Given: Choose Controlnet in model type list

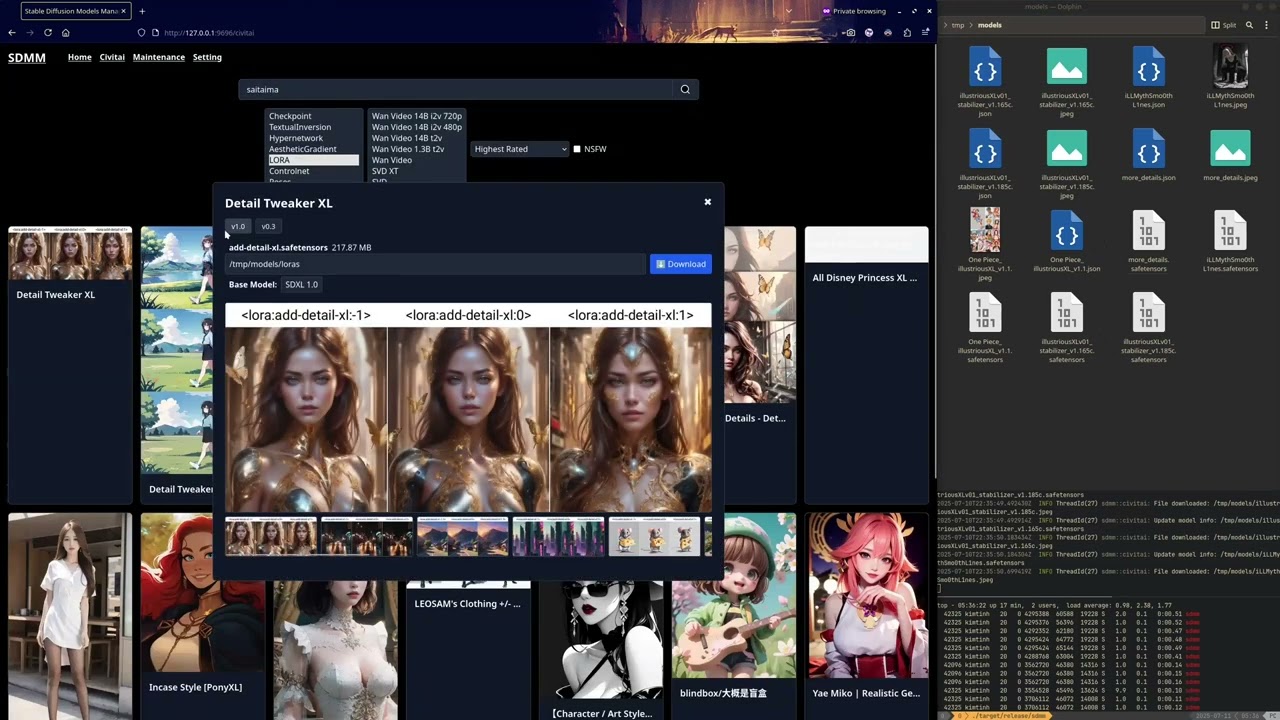Looking at the screenshot, I should 312,171.
